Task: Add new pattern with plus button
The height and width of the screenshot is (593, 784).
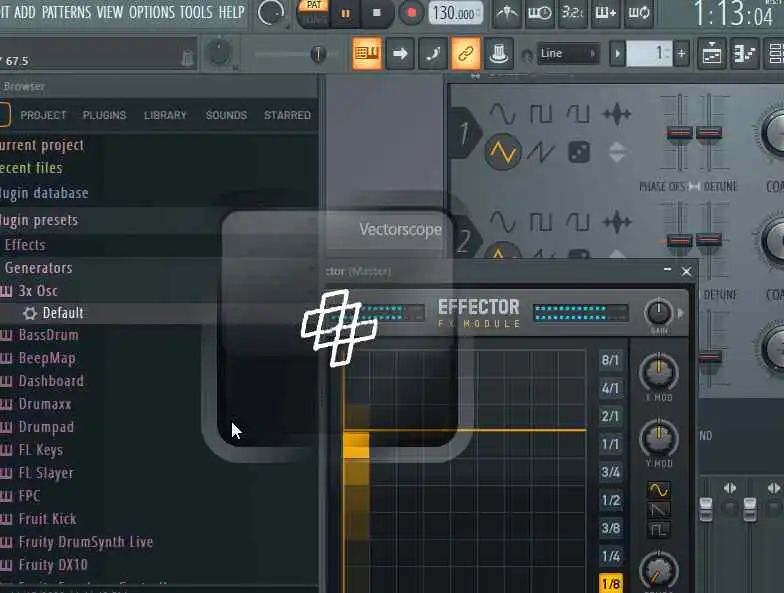Action: (x=681, y=54)
